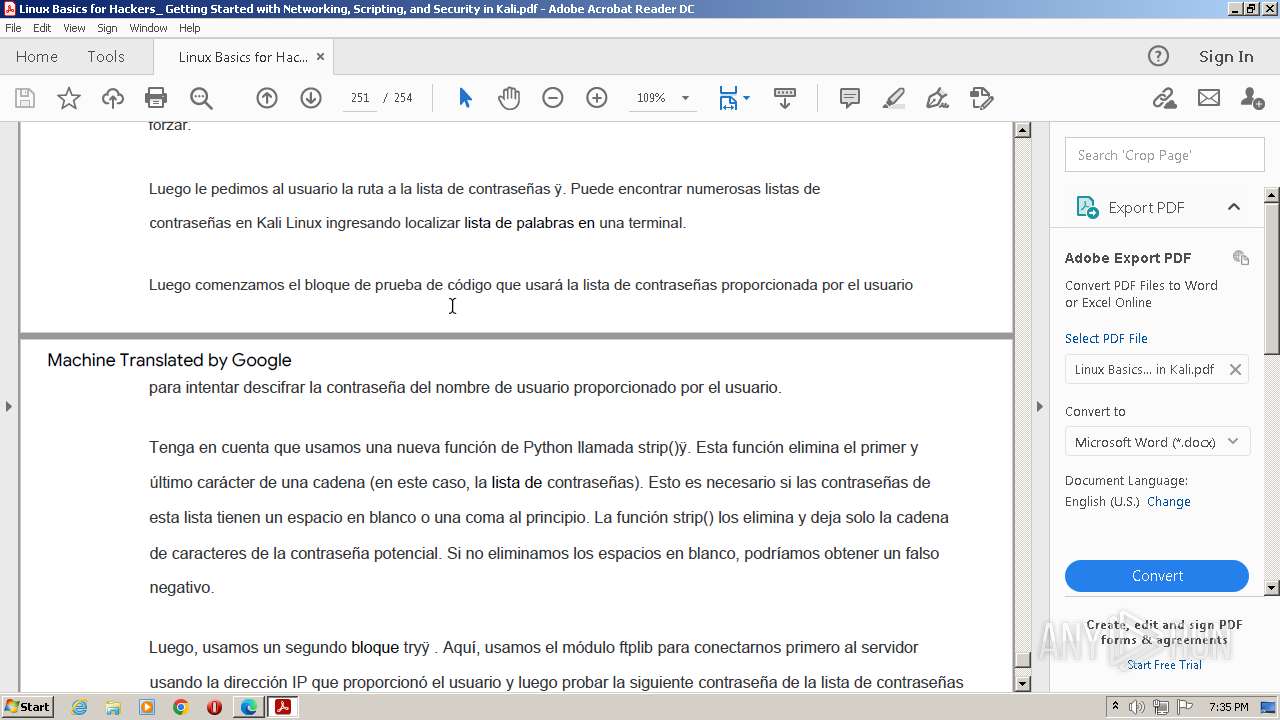1280x720 pixels.
Task: Open the Window menu
Action: point(148,28)
